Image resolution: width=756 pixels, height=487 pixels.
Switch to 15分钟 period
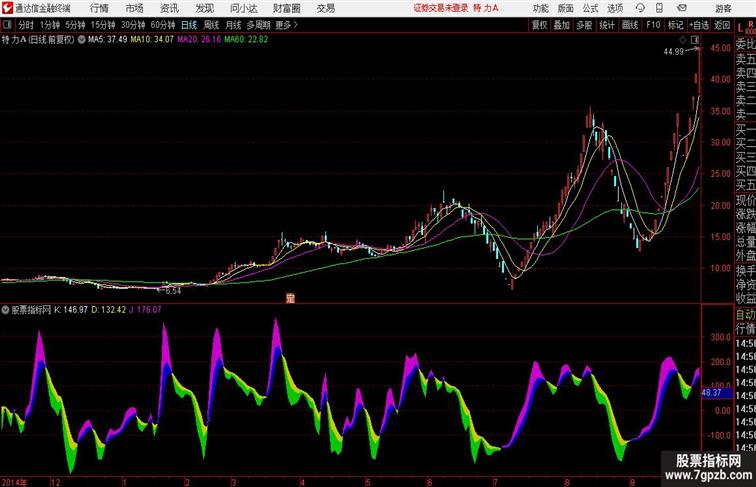[x=103, y=25]
